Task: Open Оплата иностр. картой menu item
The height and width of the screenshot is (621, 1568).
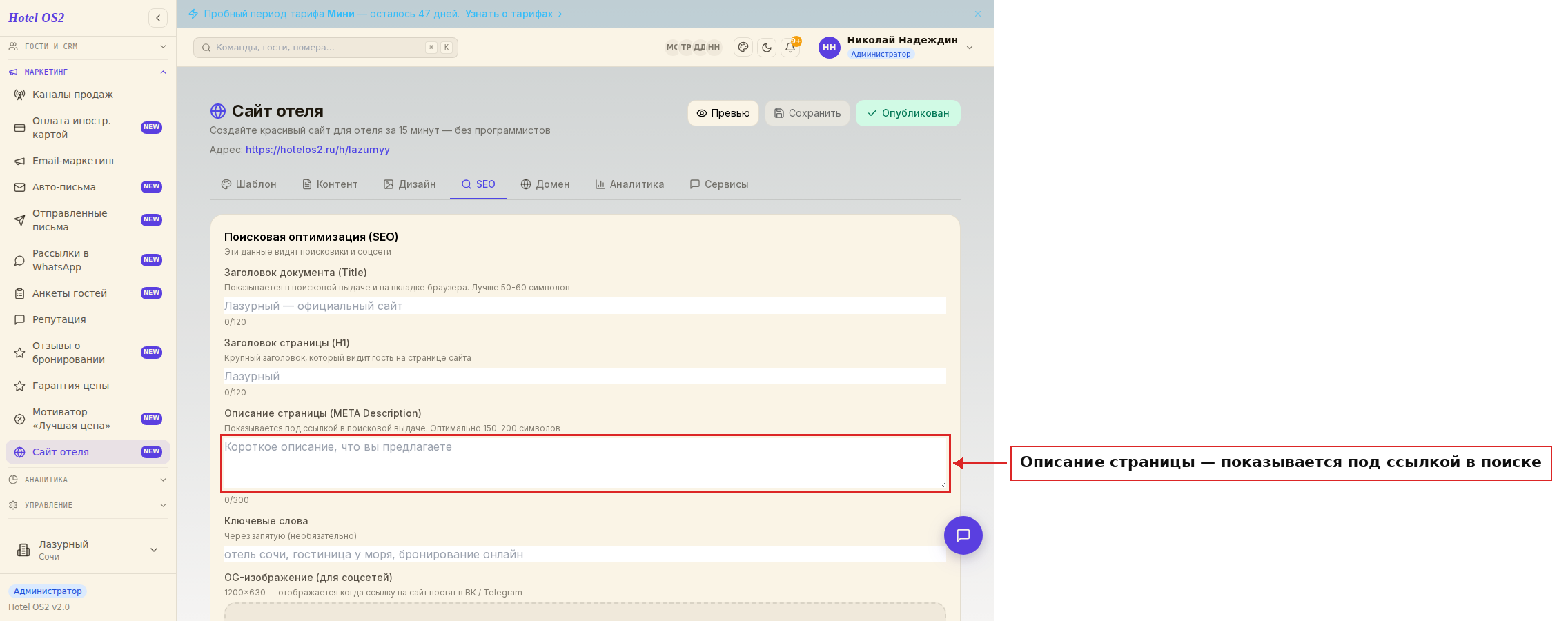Action: tap(88, 128)
